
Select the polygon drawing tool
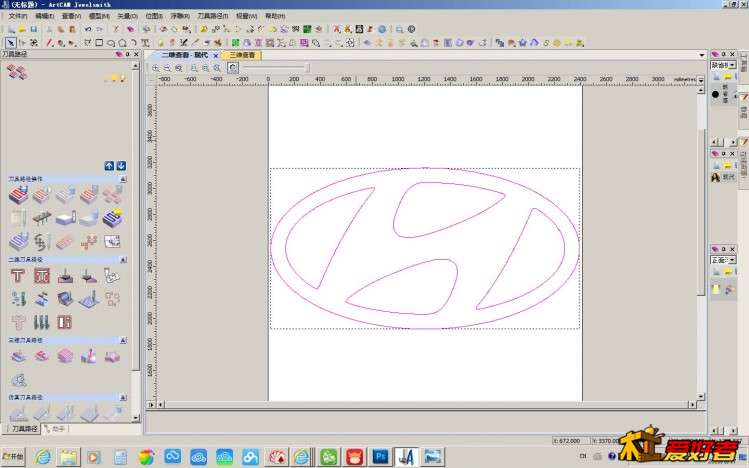coord(122,43)
